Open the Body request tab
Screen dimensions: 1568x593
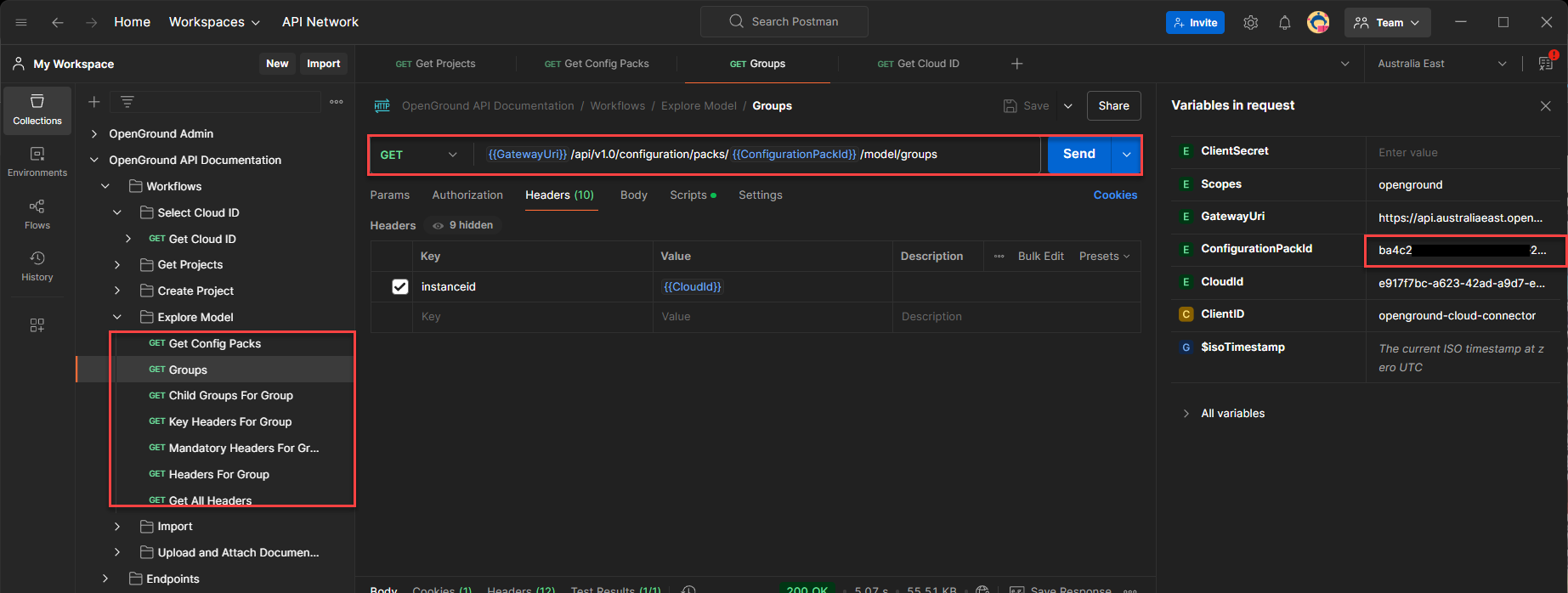pyautogui.click(x=634, y=195)
